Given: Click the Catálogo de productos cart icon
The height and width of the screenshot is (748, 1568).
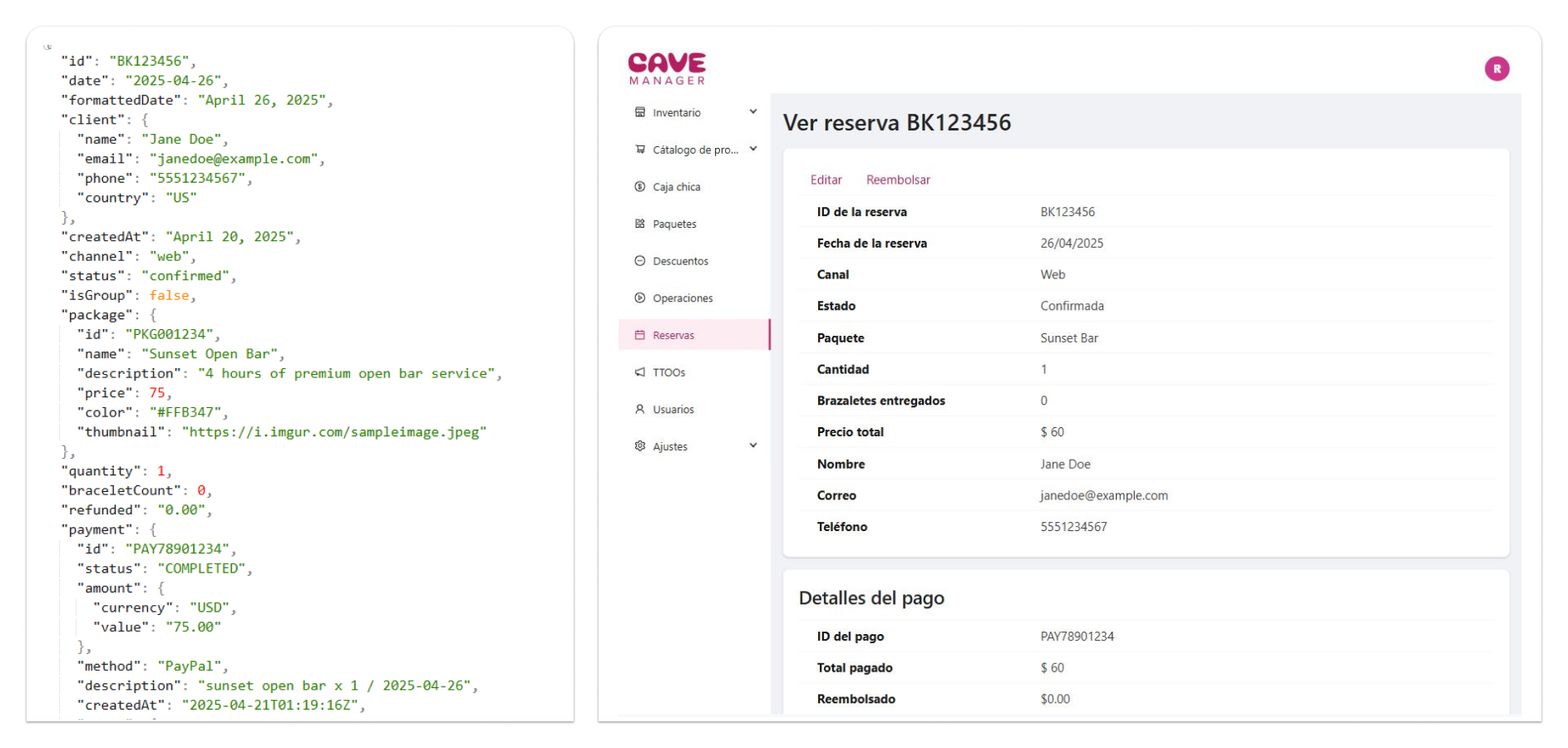Looking at the screenshot, I should click(x=639, y=150).
